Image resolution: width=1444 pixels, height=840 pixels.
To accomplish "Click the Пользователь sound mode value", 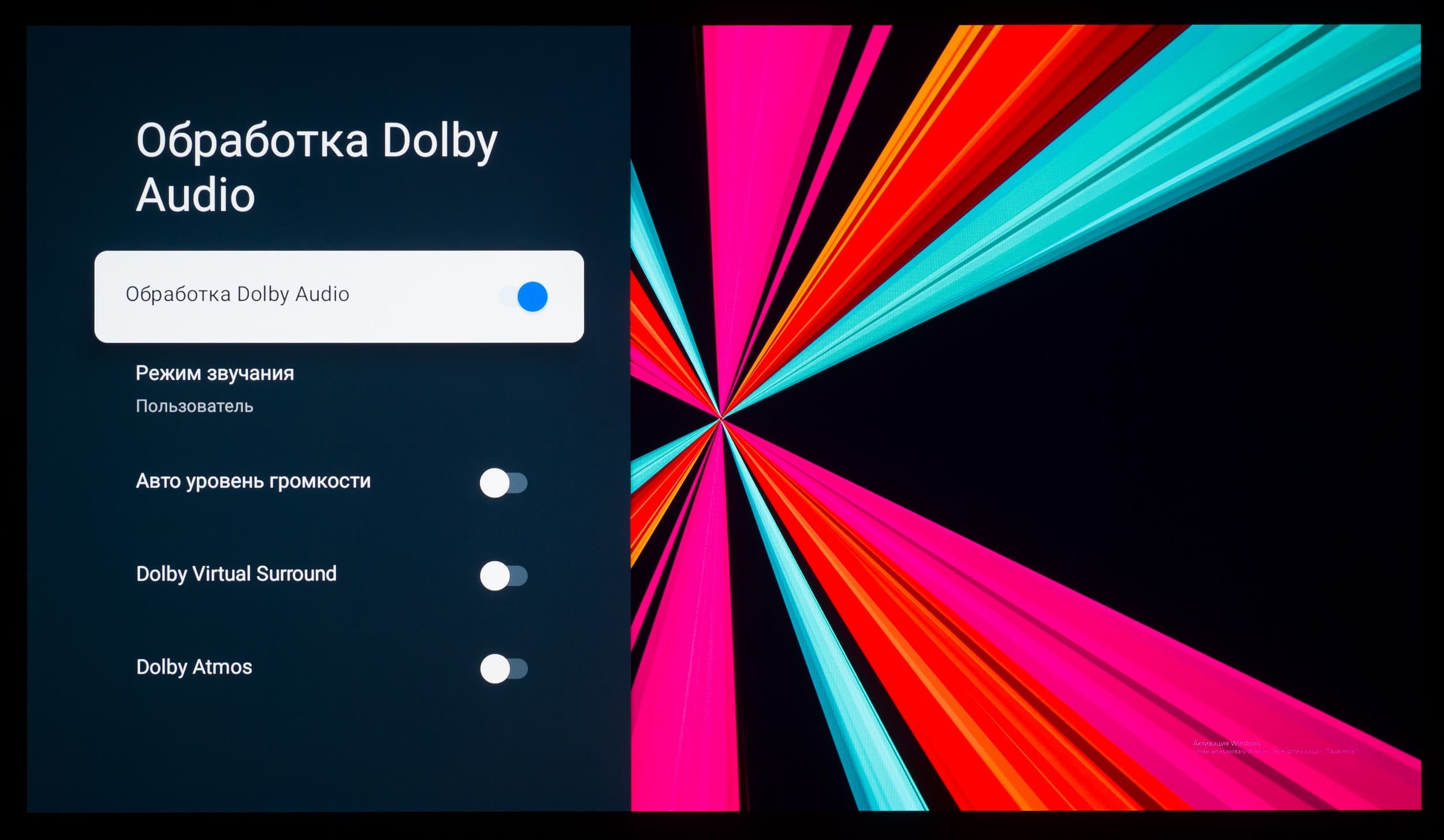I will point(194,406).
